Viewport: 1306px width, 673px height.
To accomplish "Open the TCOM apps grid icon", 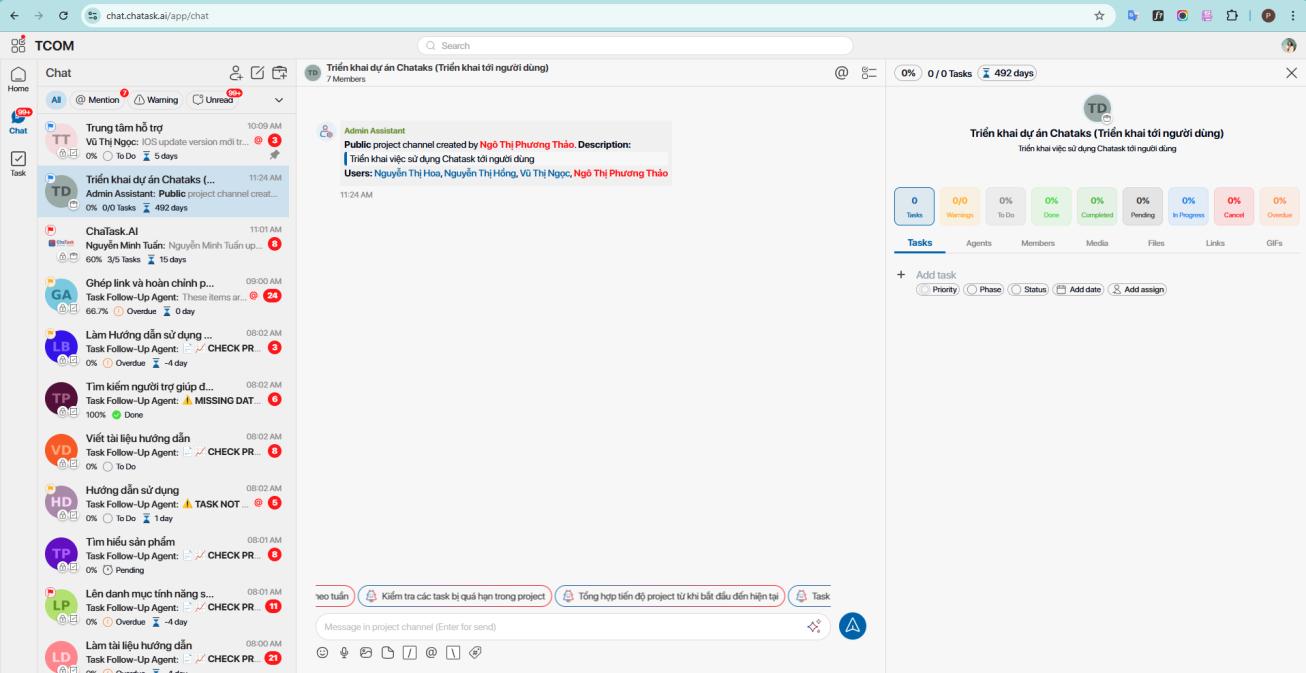I will point(18,45).
